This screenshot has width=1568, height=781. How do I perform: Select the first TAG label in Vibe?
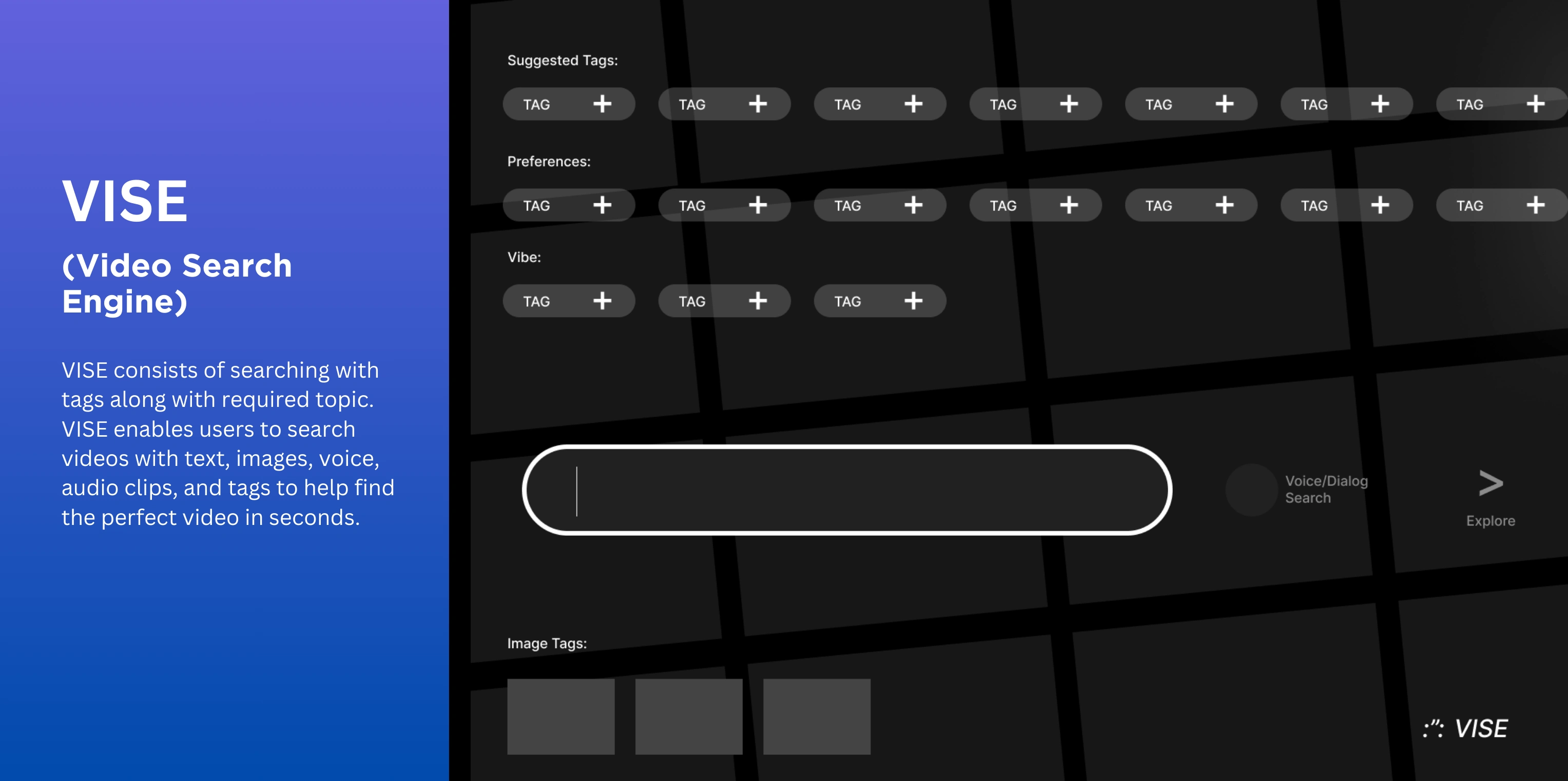pyautogui.click(x=536, y=301)
